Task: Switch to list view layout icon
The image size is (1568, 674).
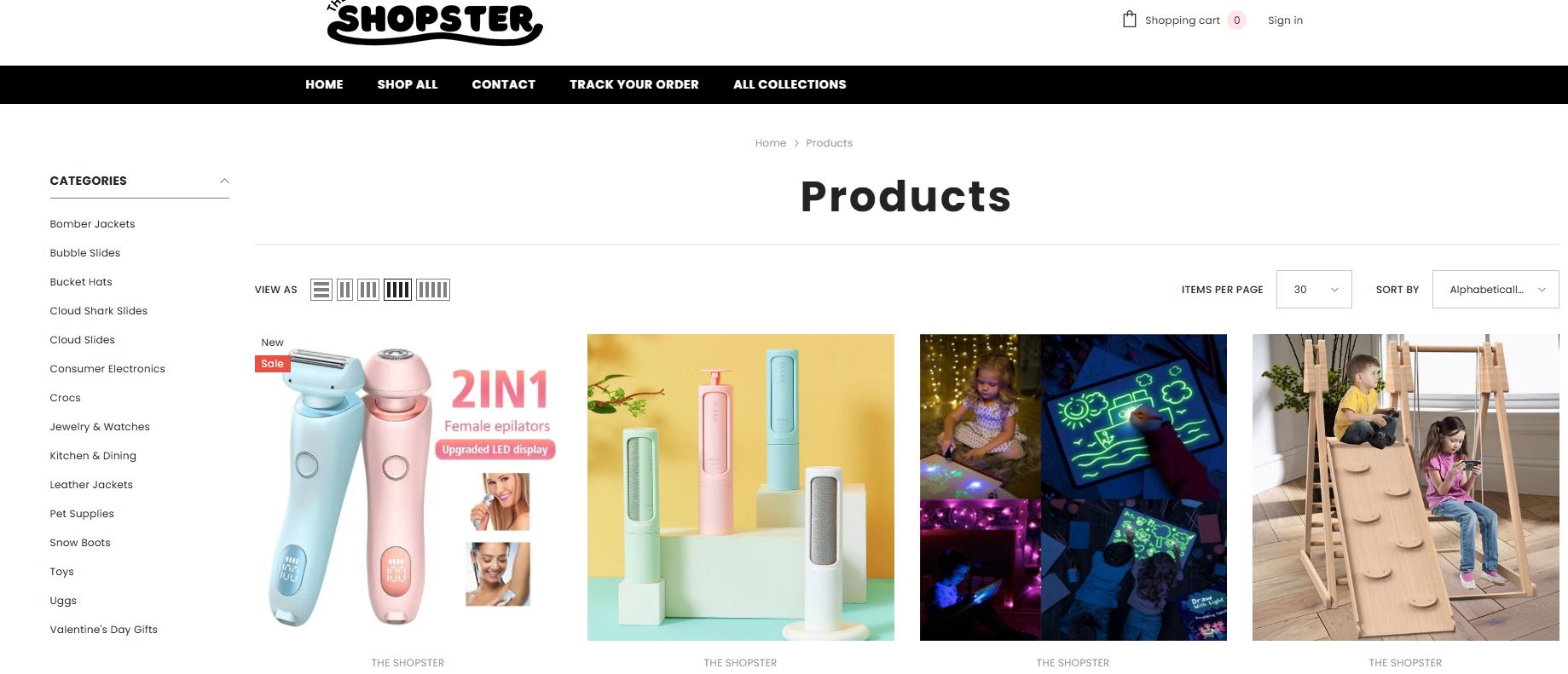Action: (x=321, y=290)
